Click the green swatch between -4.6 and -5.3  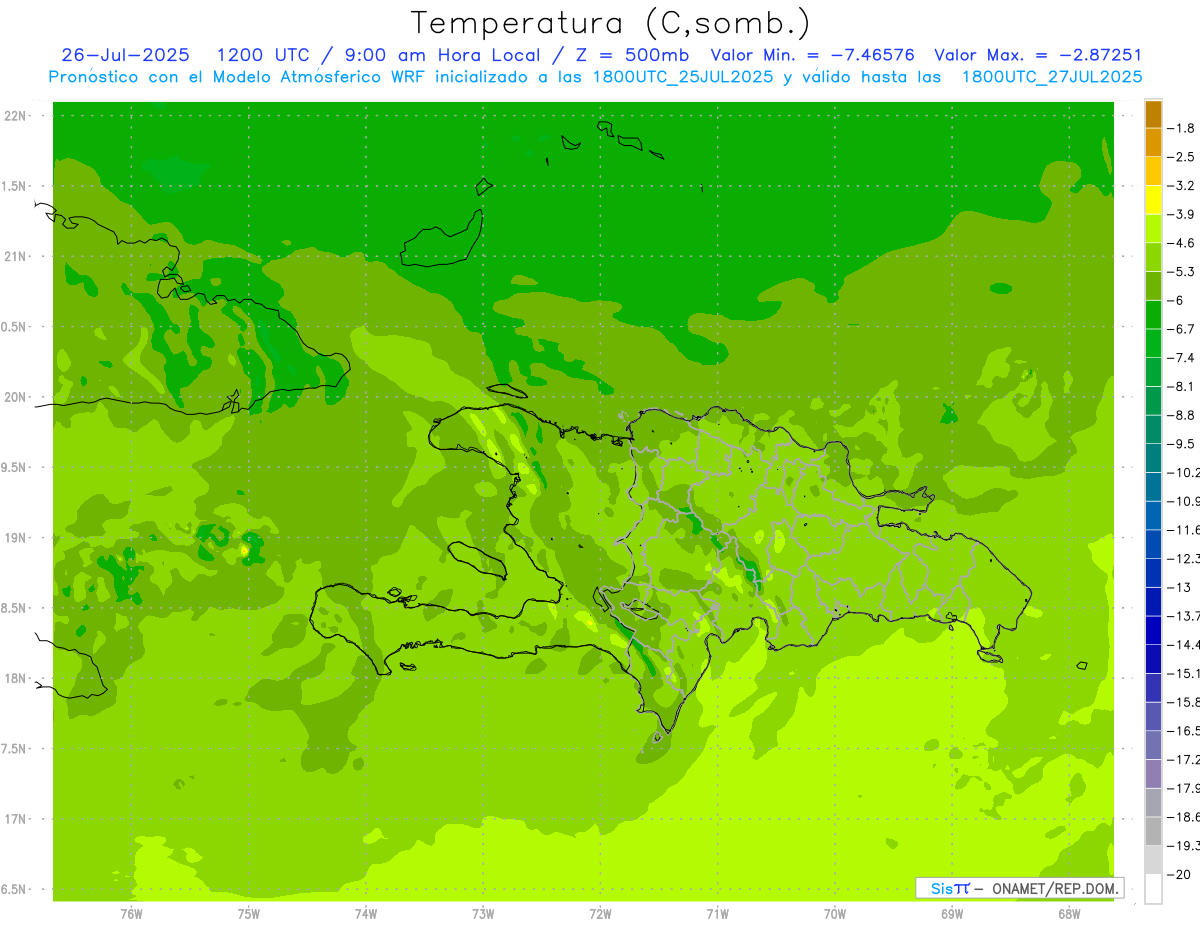click(1153, 257)
